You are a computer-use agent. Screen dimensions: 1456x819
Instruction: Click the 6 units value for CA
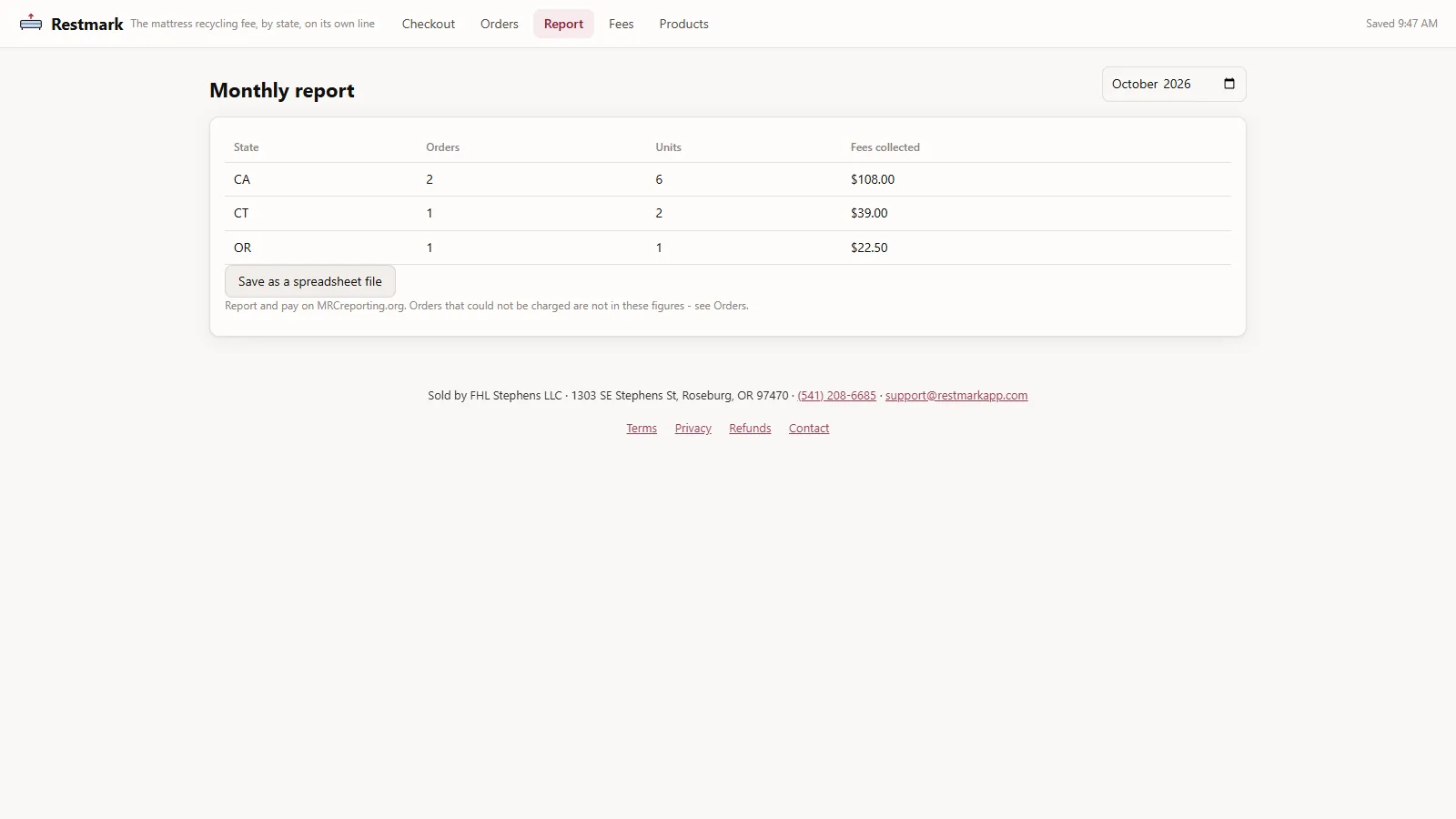(659, 179)
